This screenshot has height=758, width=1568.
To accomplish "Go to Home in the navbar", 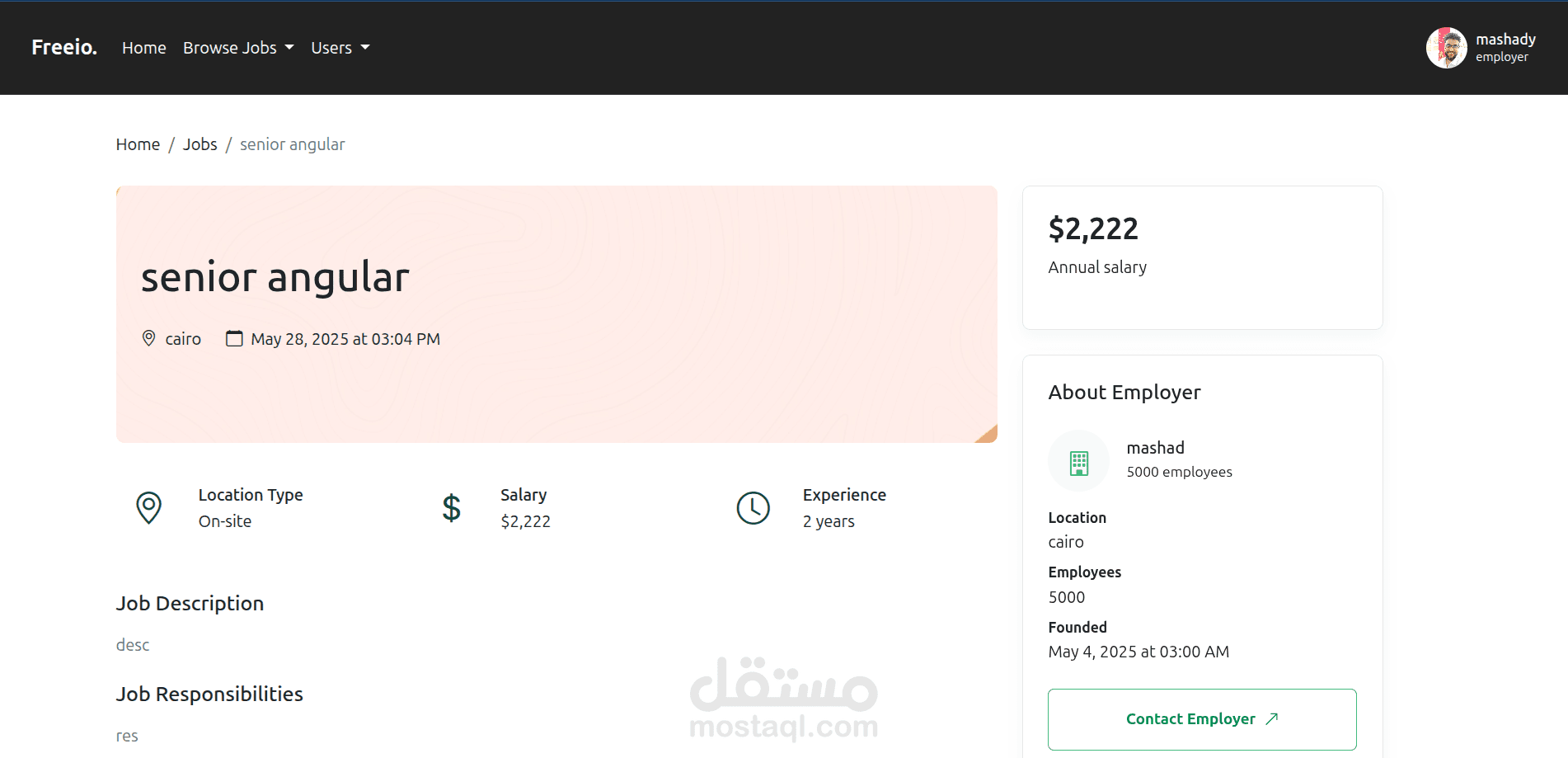I will coord(144,48).
